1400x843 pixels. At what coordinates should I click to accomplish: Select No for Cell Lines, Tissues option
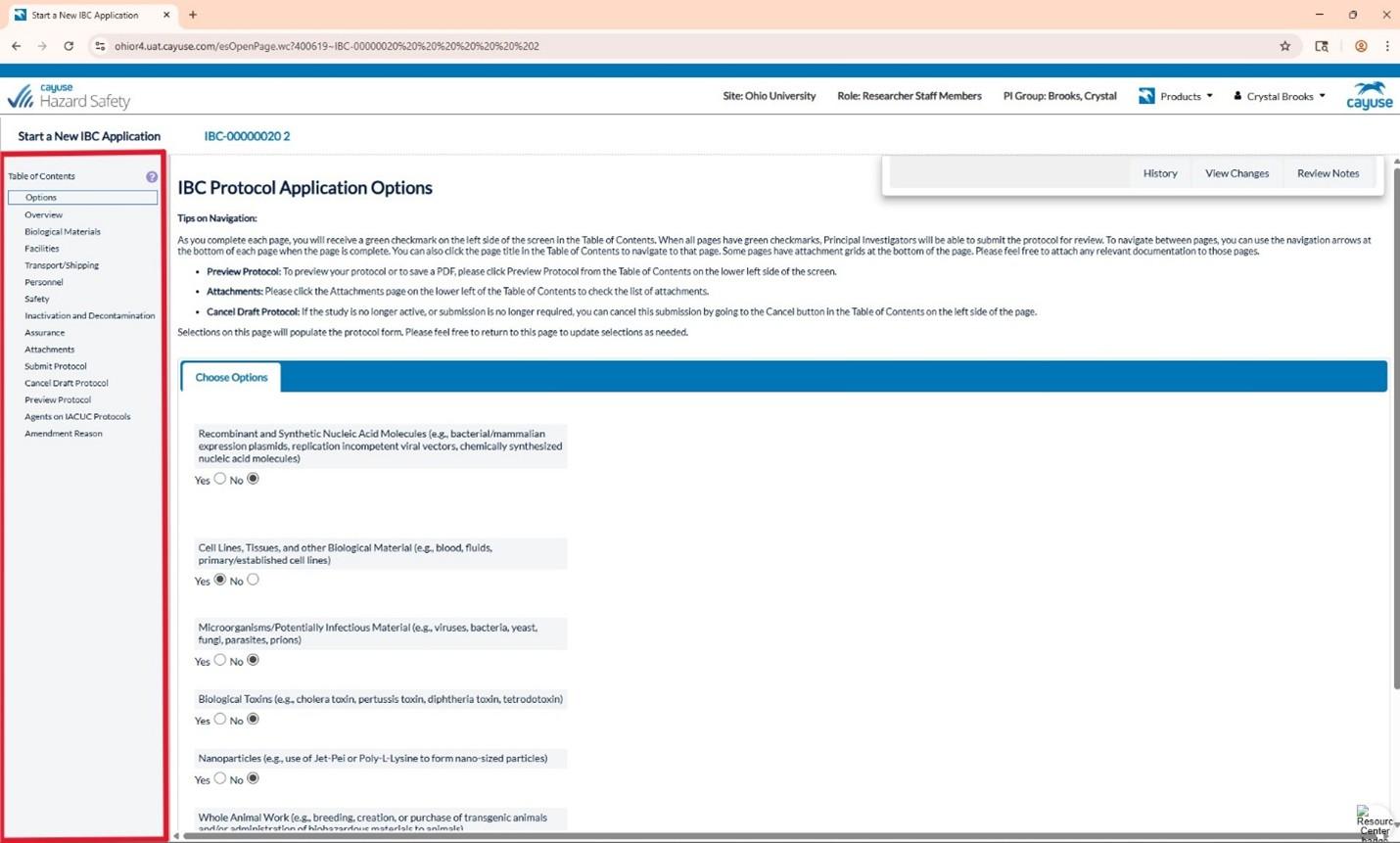[x=253, y=580]
